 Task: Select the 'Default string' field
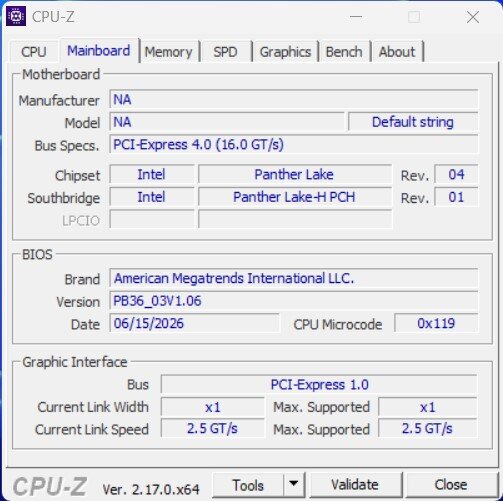tap(413, 122)
